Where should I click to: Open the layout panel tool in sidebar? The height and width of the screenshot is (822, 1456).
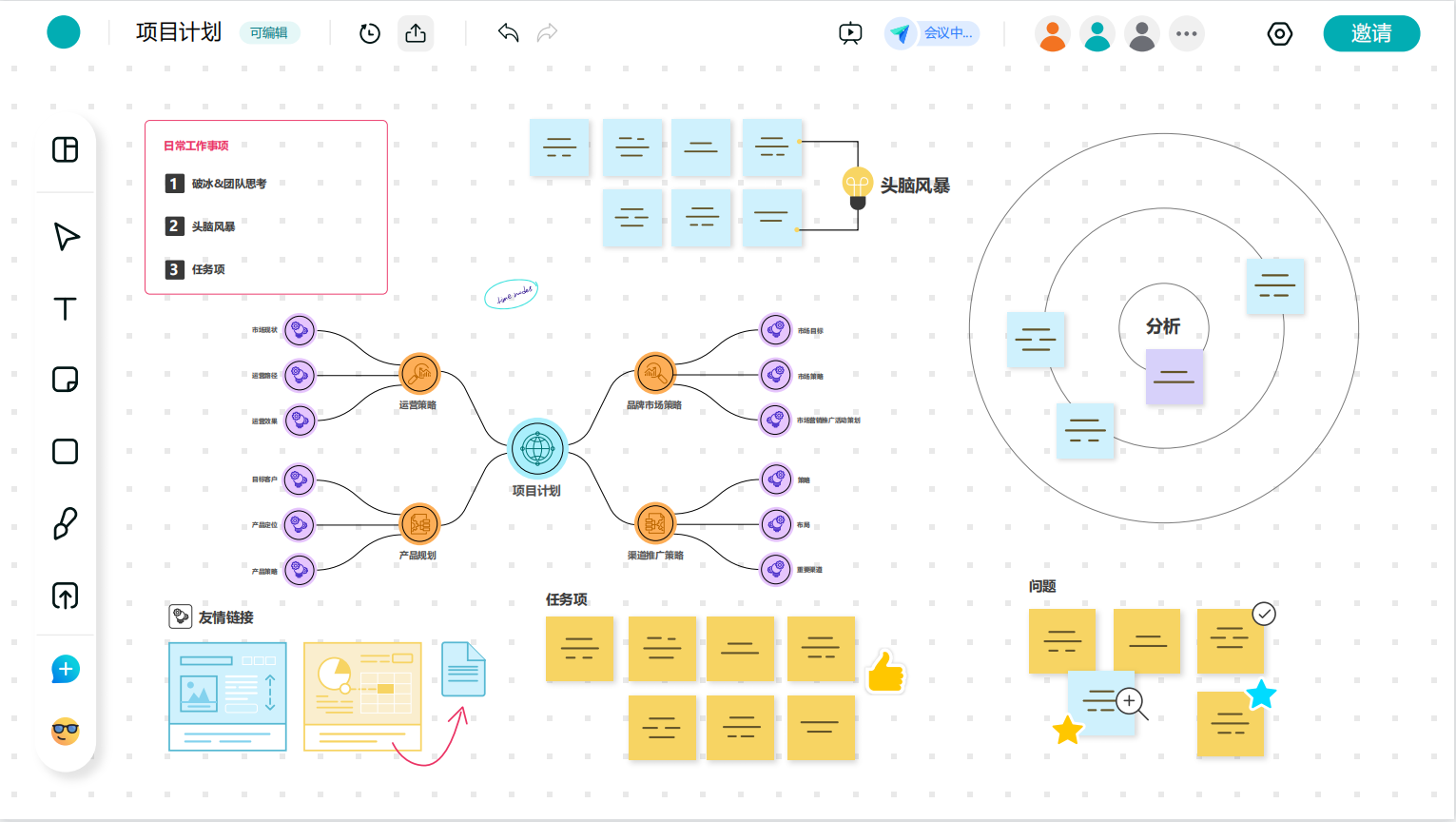[65, 149]
